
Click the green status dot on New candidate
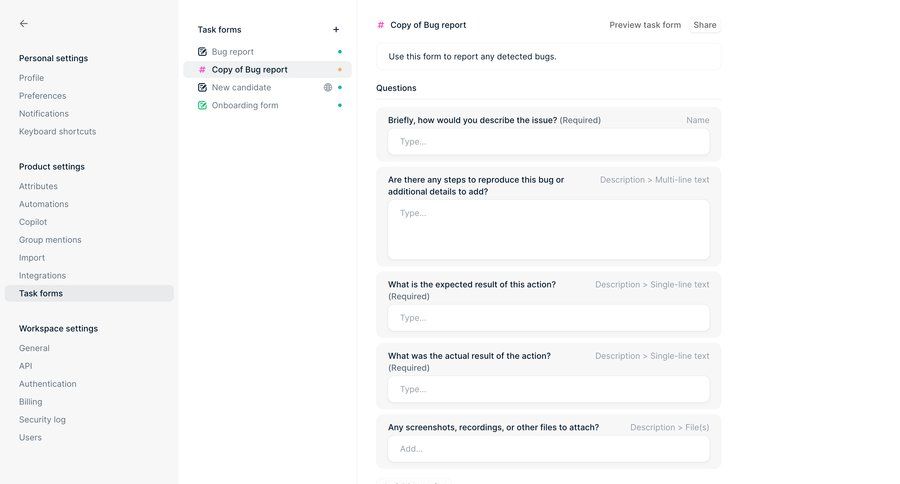340,87
